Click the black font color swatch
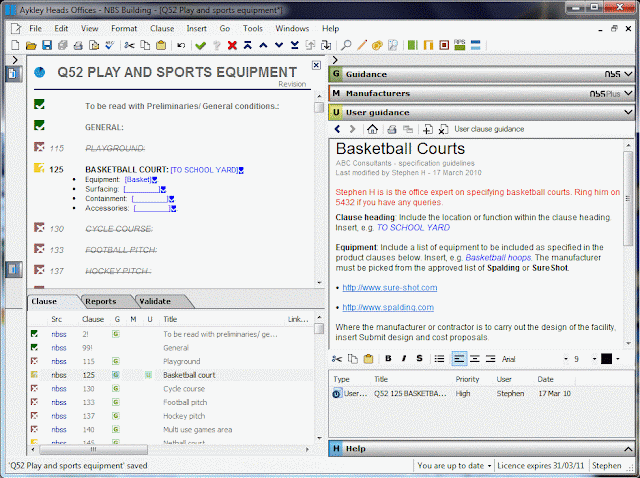Image resolution: width=640 pixels, height=478 pixels. (x=607, y=359)
